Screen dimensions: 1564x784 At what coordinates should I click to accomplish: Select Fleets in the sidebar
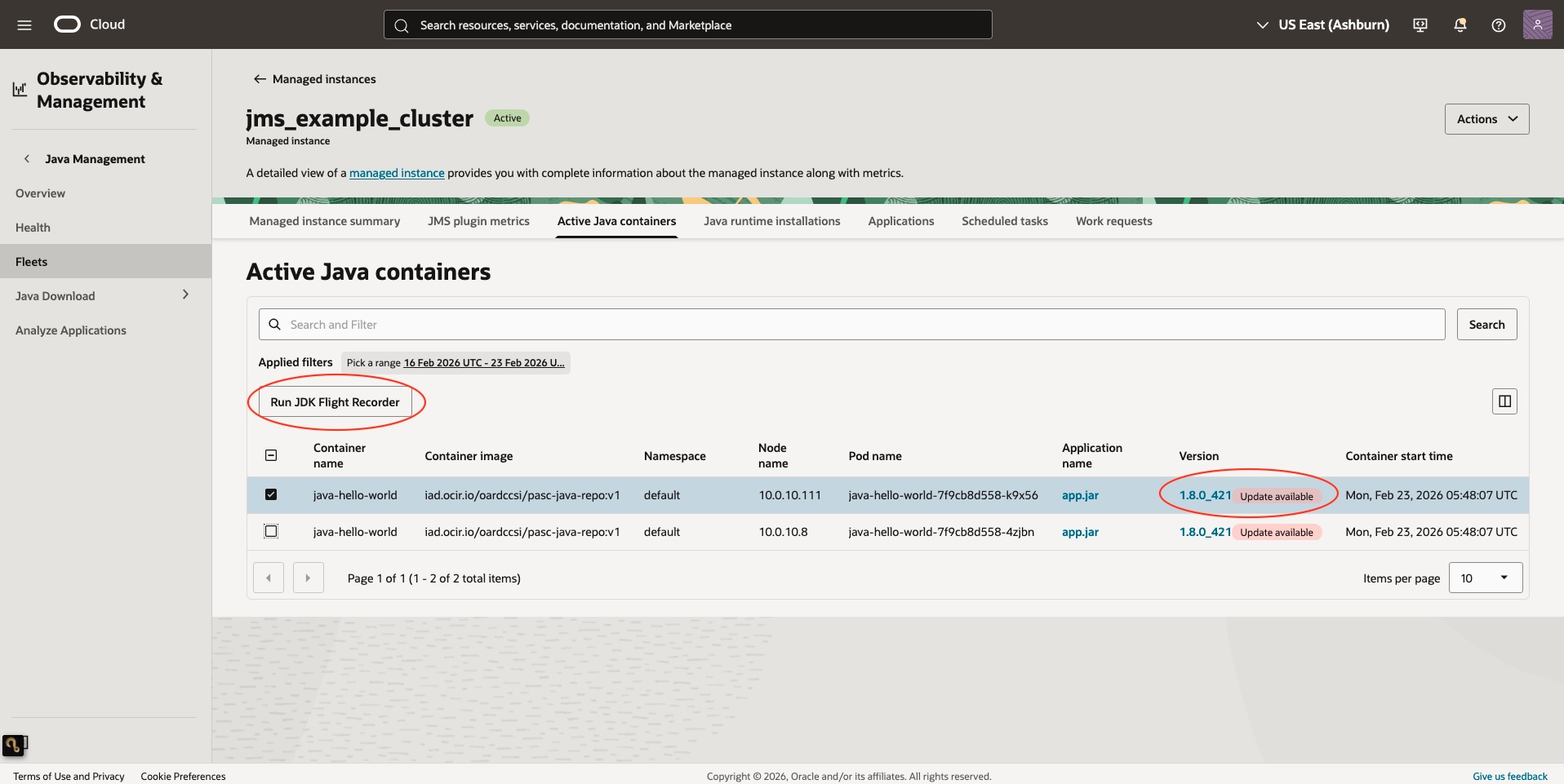point(105,262)
